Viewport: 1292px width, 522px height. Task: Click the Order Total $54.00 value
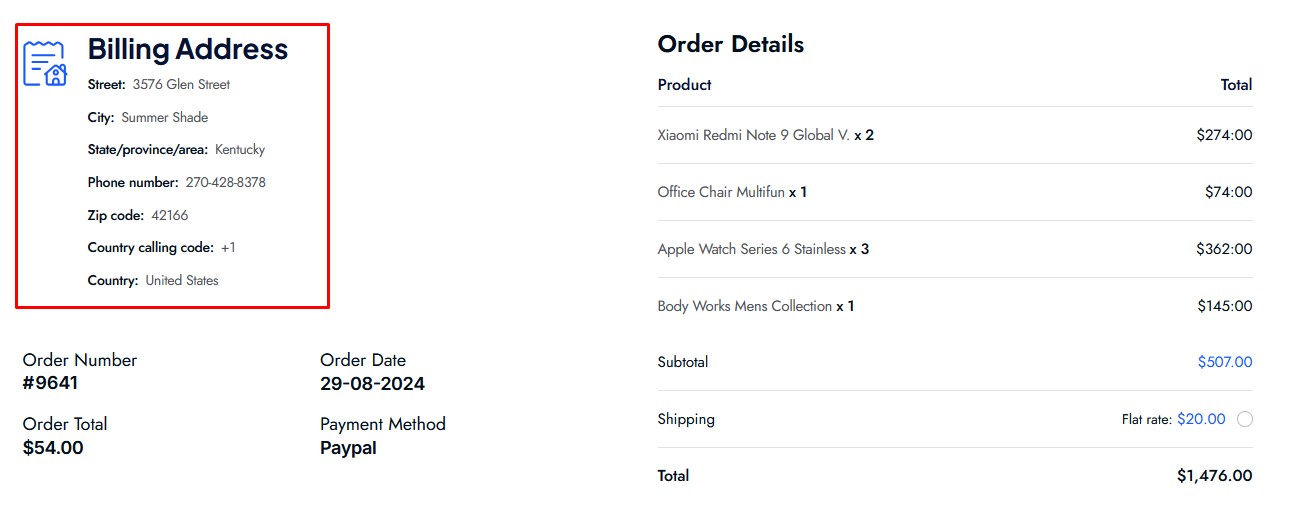click(53, 448)
